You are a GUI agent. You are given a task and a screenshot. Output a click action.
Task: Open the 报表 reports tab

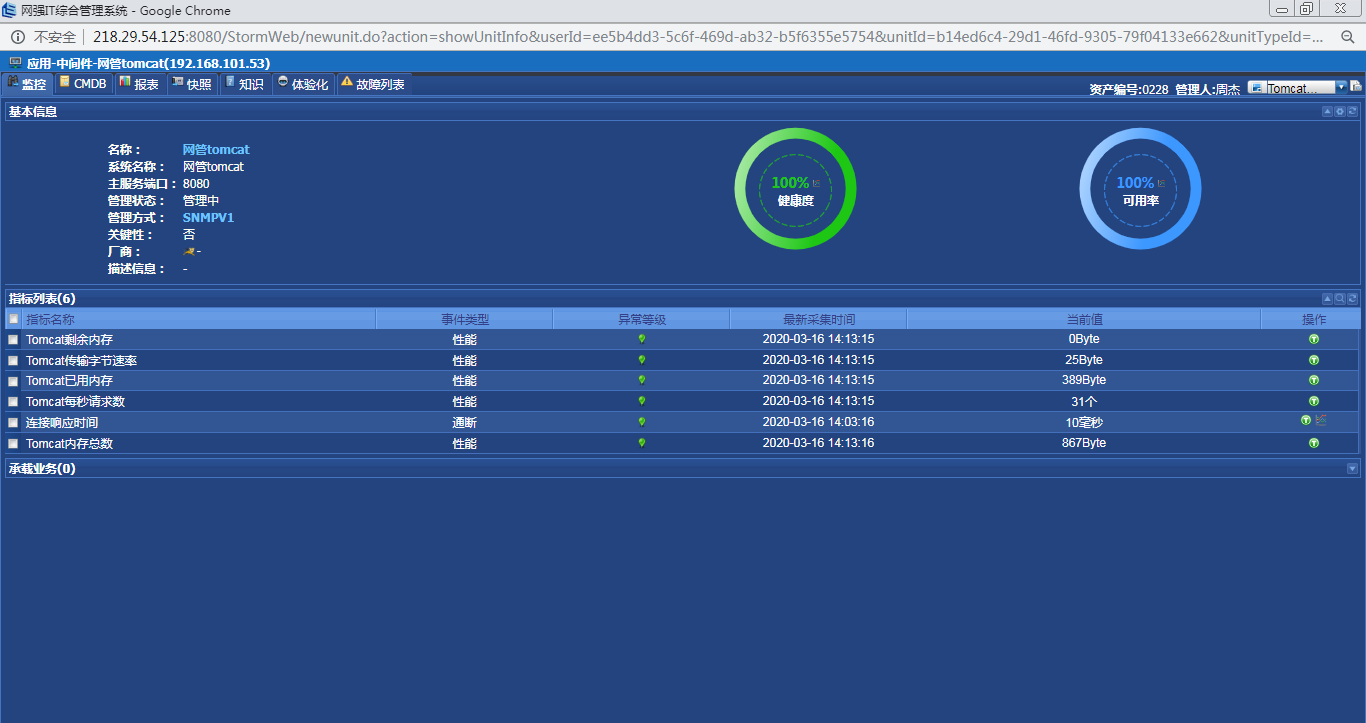click(139, 84)
